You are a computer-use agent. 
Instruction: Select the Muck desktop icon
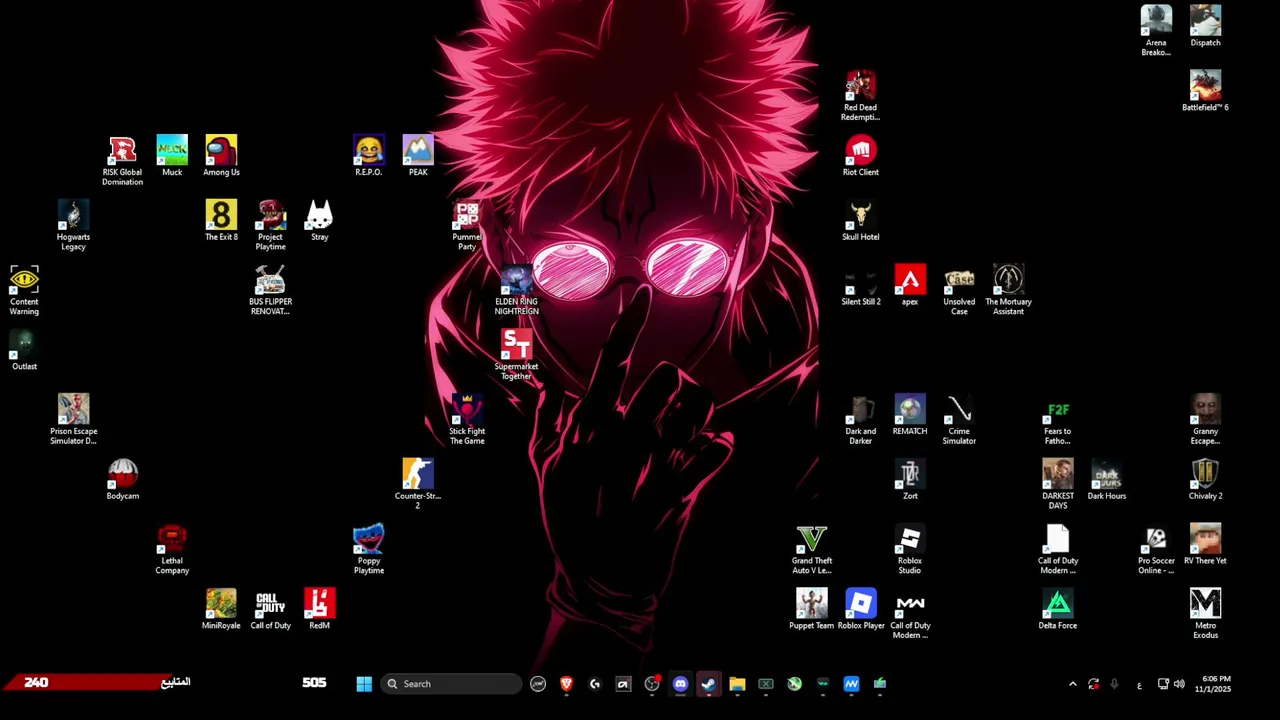point(172,156)
